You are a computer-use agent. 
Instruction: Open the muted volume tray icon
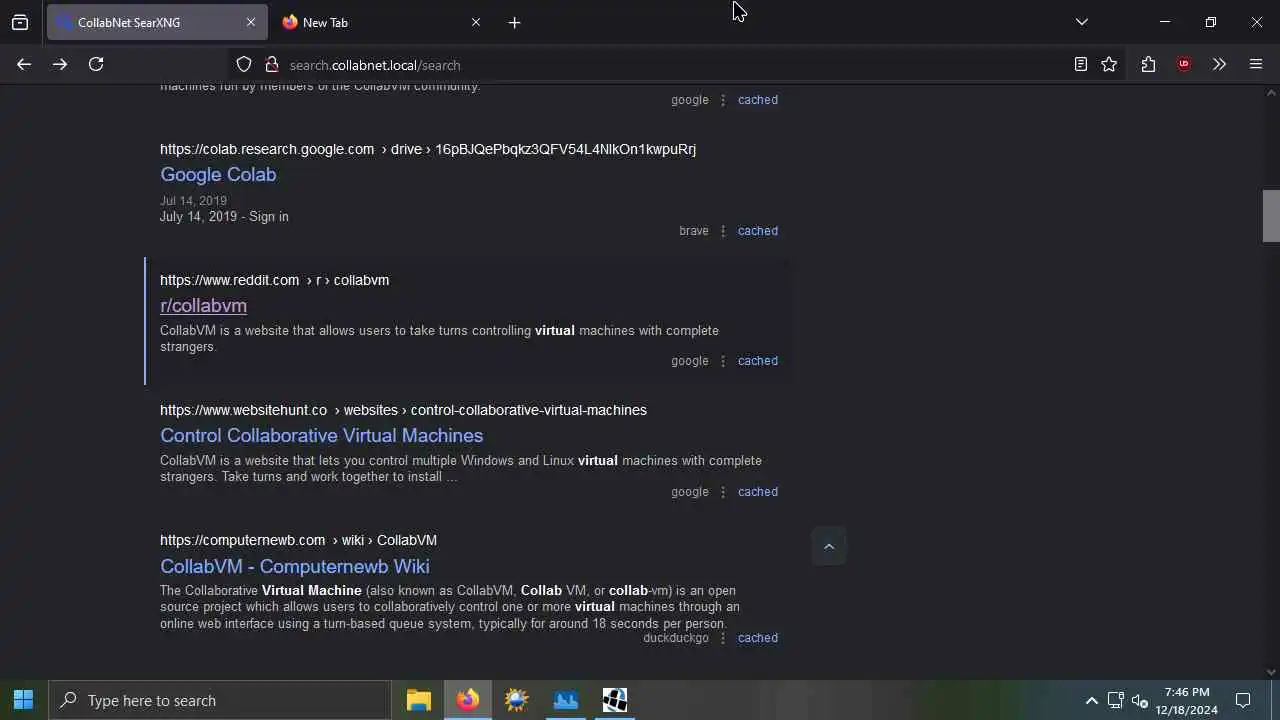[x=1140, y=700]
